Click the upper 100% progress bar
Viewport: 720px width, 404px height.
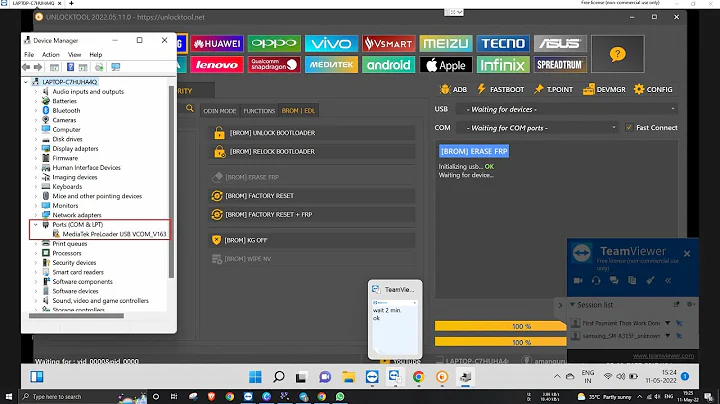[x=501, y=326]
